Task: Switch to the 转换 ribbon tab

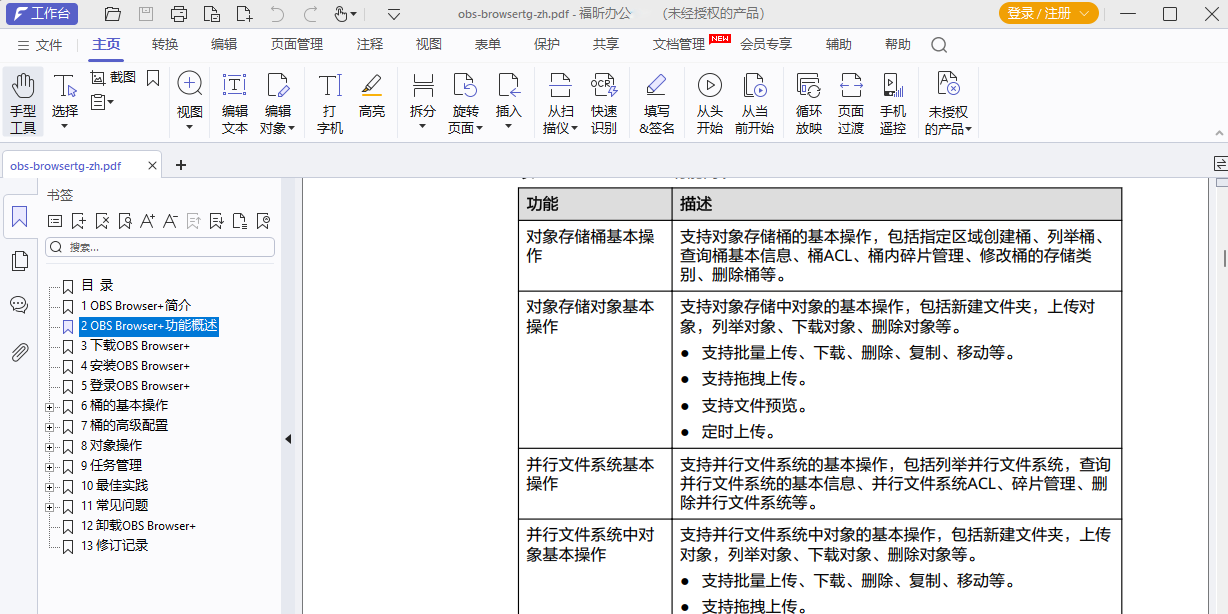Action: point(165,44)
